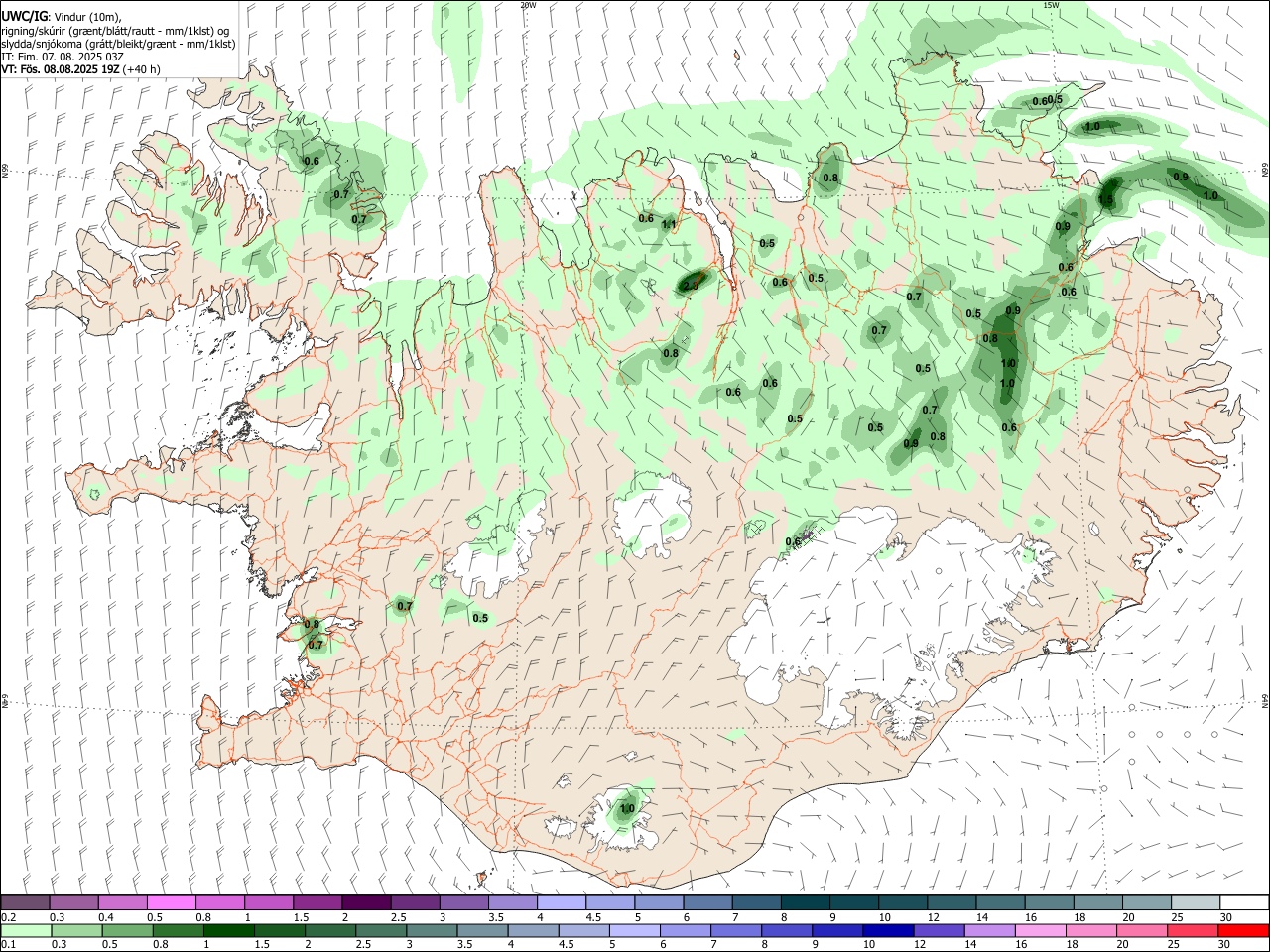Screen dimensions: 1270x952
Task: Click the red 30 swatch in rain legend
Action: [1244, 930]
